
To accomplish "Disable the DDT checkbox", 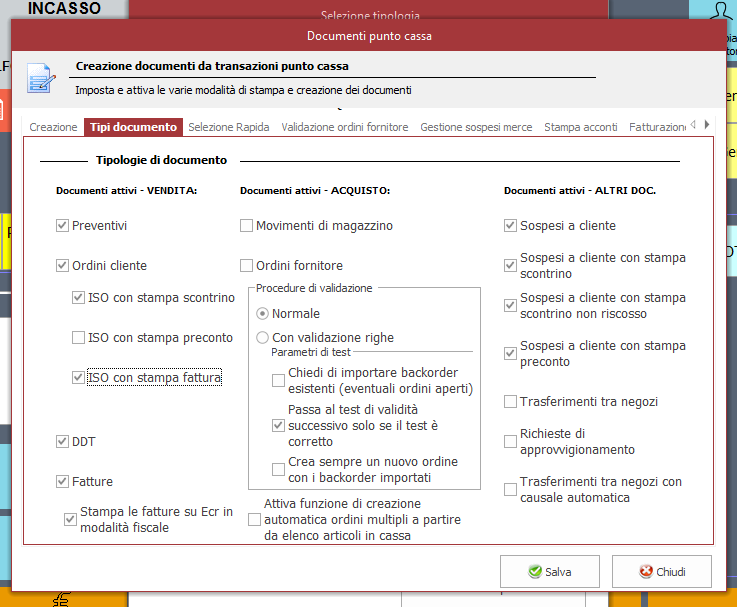I will [63, 442].
